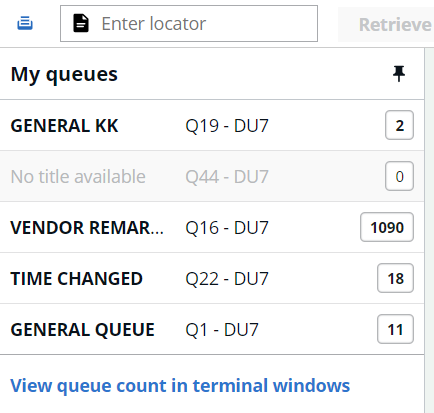
Task: Click the 1090 count badge
Action: 387,227
